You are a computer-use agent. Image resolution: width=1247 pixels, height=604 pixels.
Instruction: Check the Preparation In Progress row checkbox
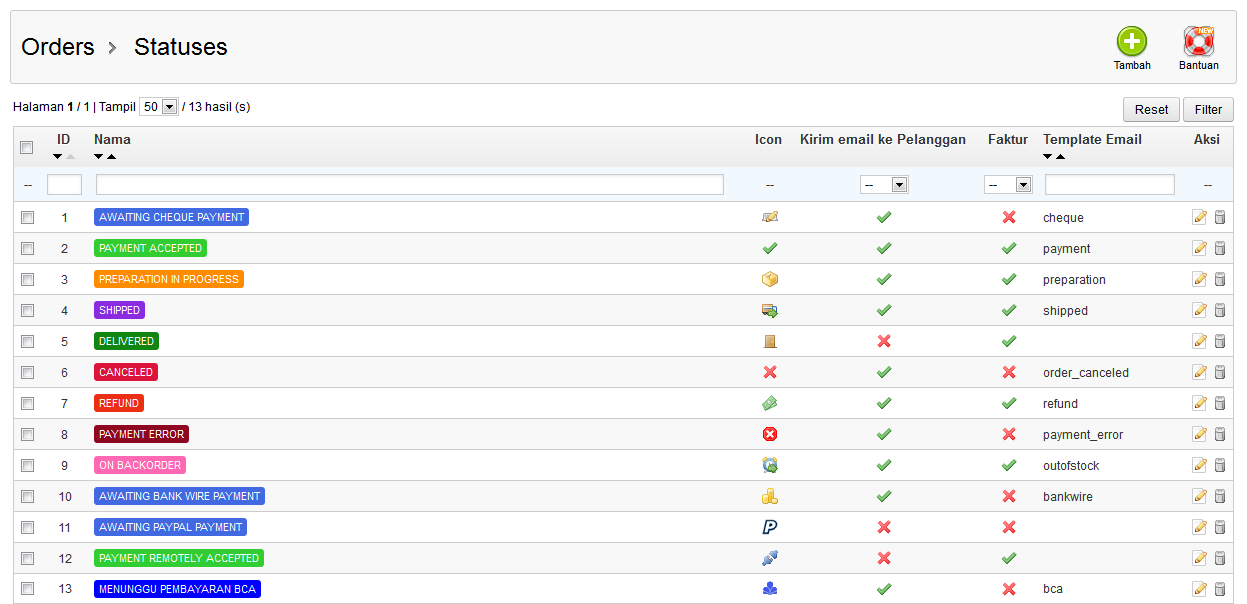click(27, 279)
